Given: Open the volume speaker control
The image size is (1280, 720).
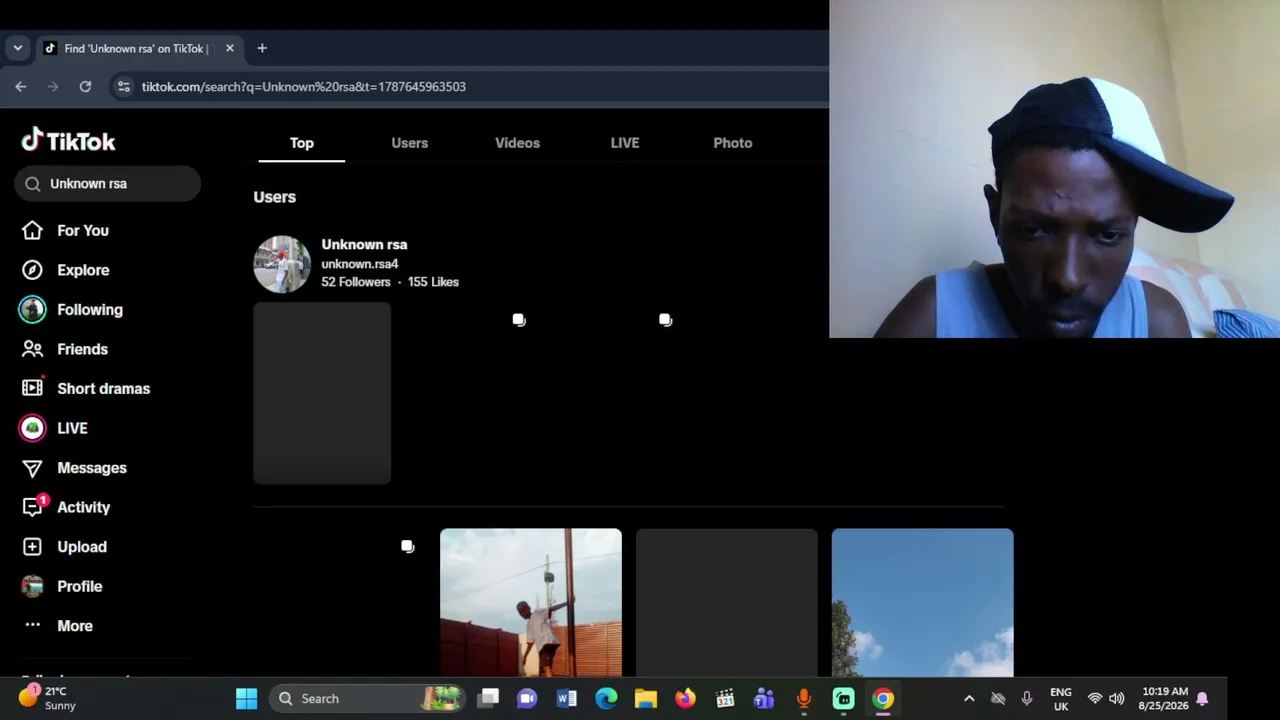Looking at the screenshot, I should [1117, 699].
